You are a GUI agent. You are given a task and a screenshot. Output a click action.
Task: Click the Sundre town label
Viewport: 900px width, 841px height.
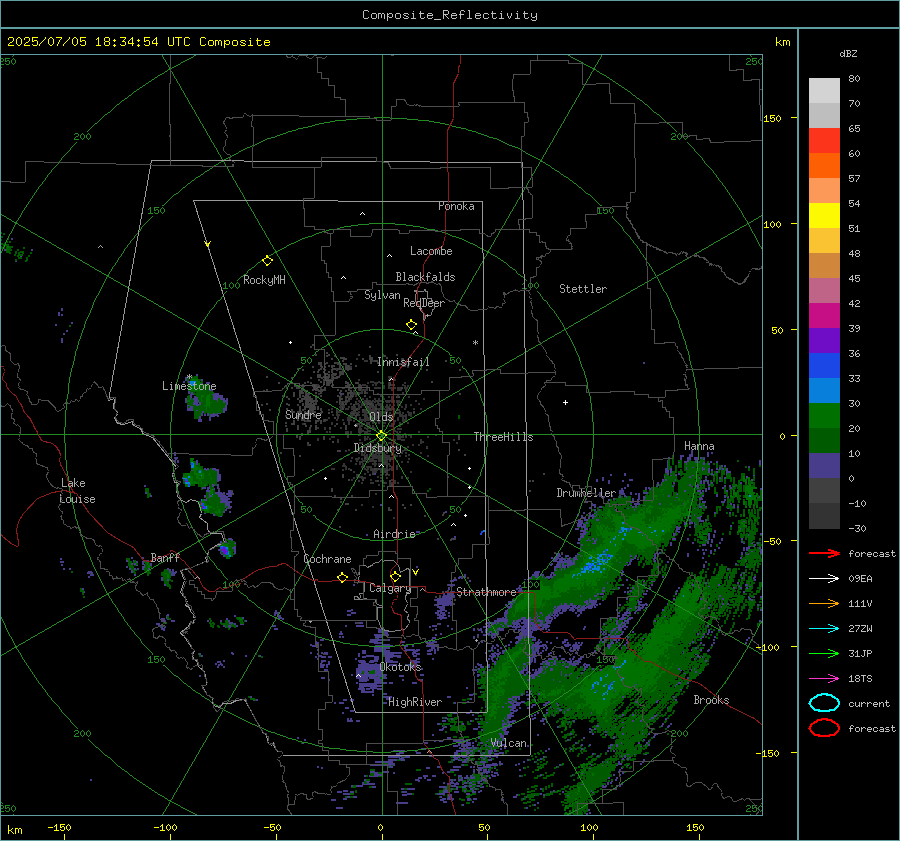(x=303, y=414)
